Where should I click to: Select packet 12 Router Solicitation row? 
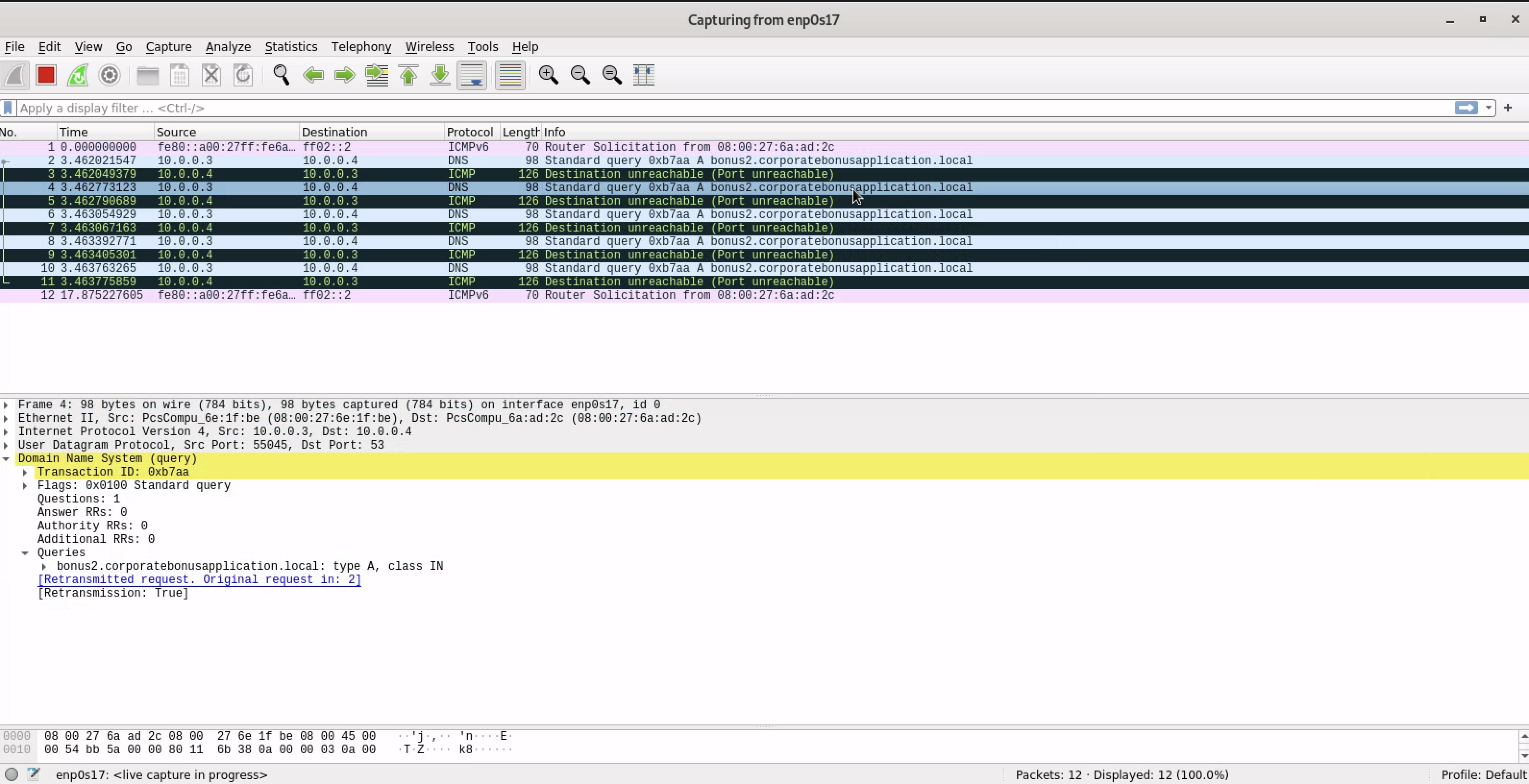[764, 295]
